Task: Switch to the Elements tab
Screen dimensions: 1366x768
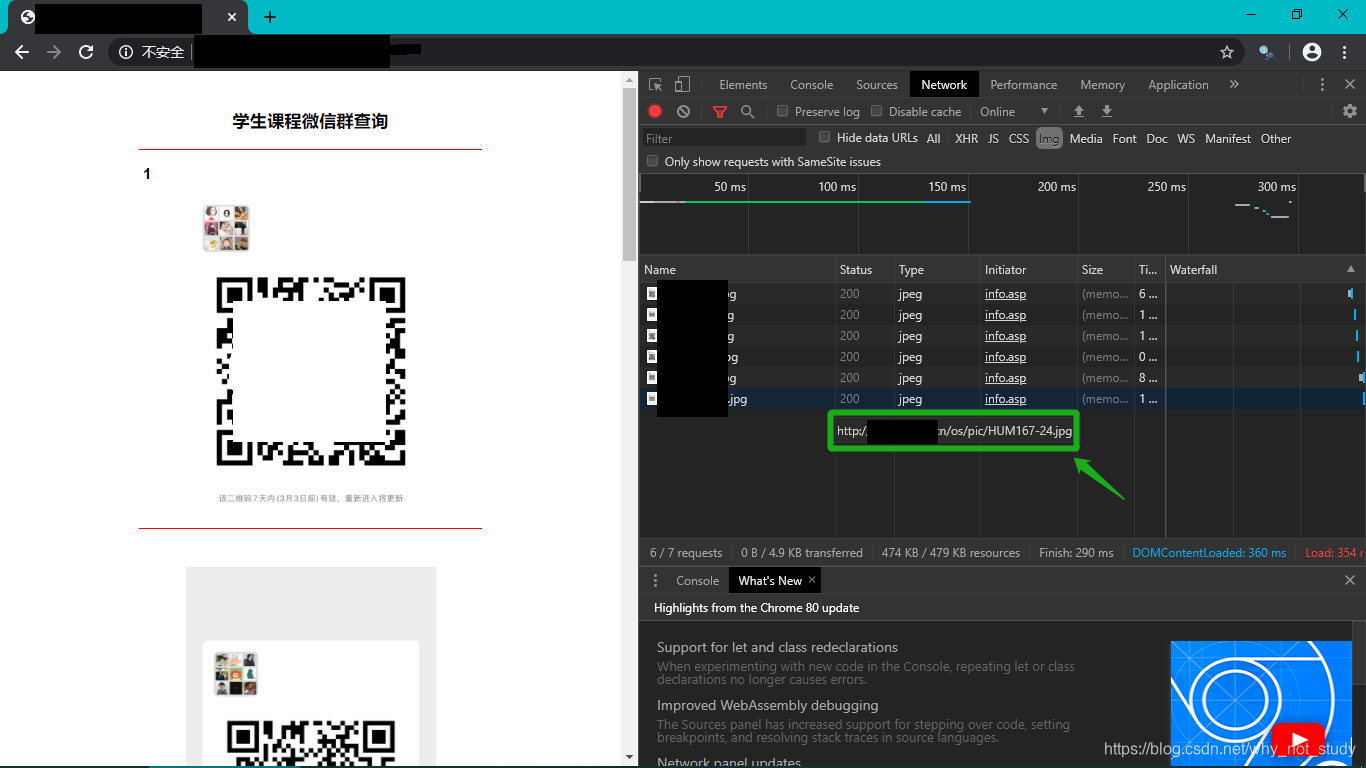Action: (x=743, y=85)
